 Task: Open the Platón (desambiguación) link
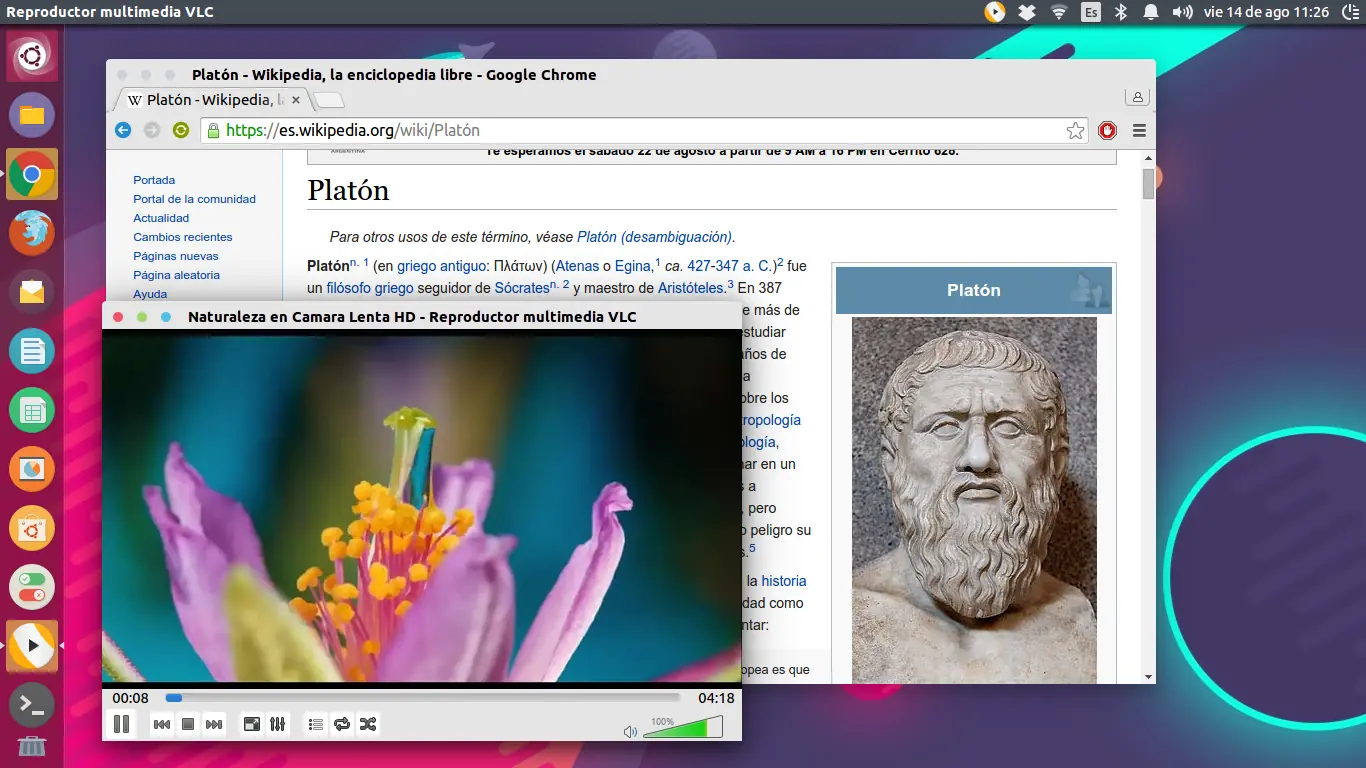tap(655, 237)
